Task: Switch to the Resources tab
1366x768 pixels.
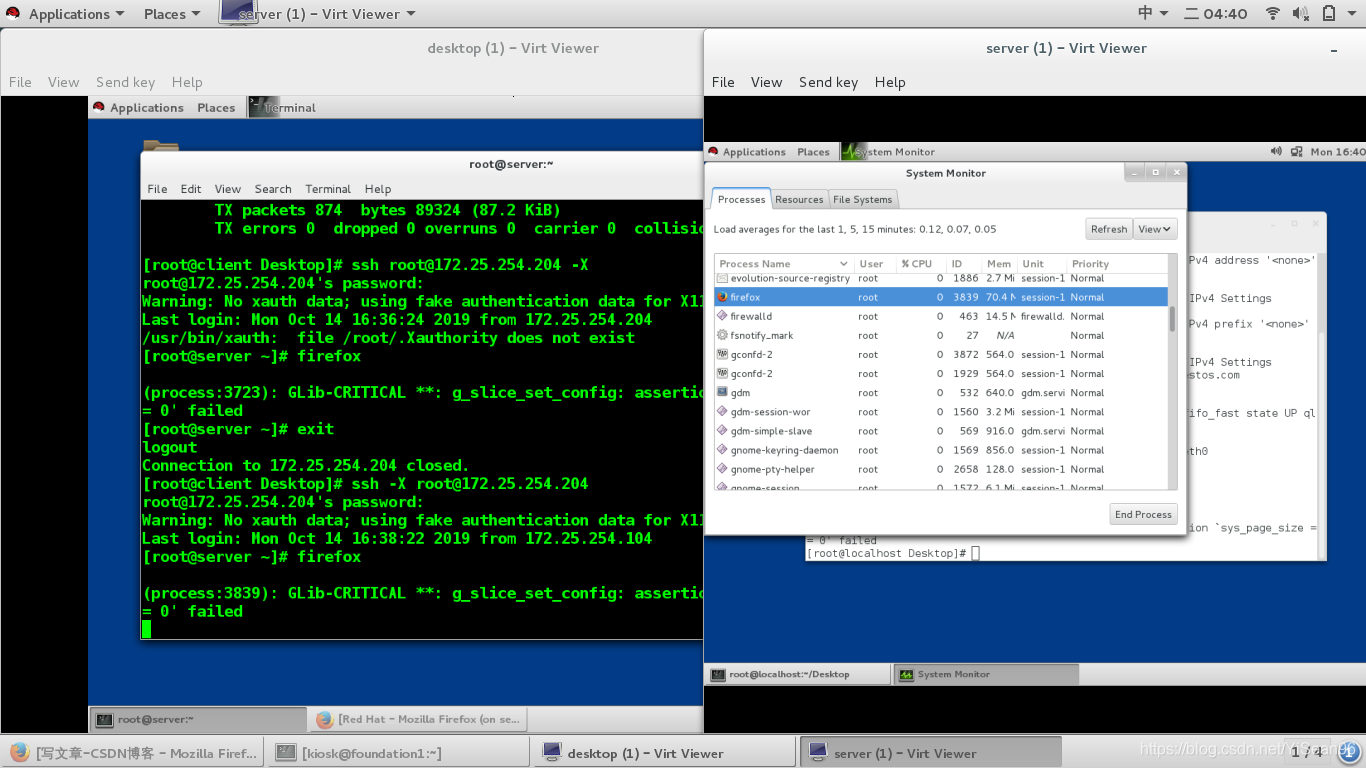Action: pyautogui.click(x=799, y=199)
